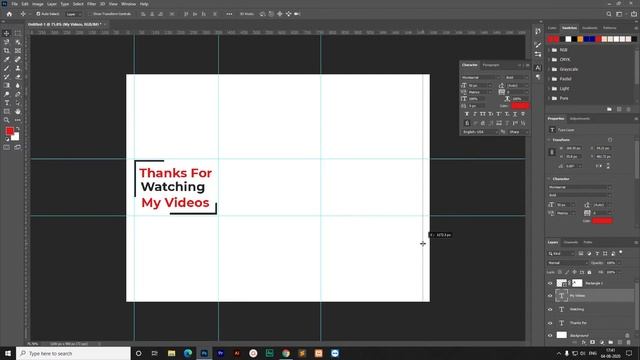
Task: Open the Character panel dock icon
Action: click(x=538, y=68)
